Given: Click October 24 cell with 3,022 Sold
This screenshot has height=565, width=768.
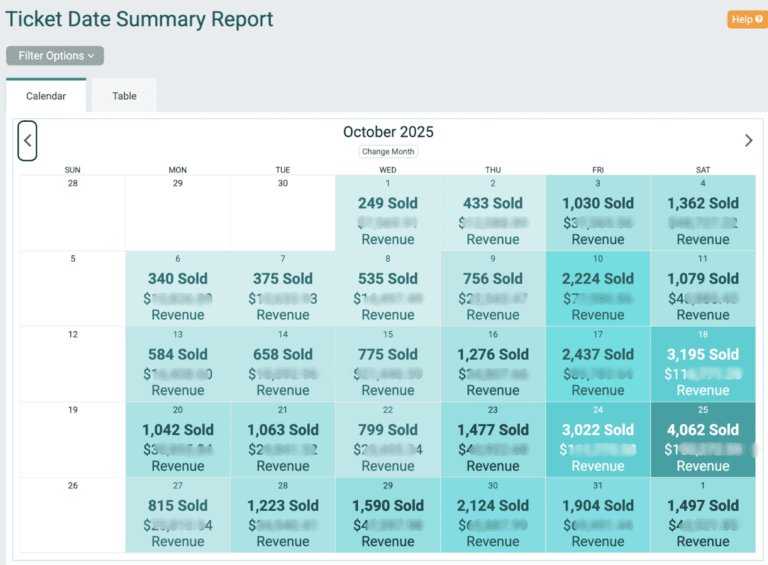Looking at the screenshot, I should (597, 439).
